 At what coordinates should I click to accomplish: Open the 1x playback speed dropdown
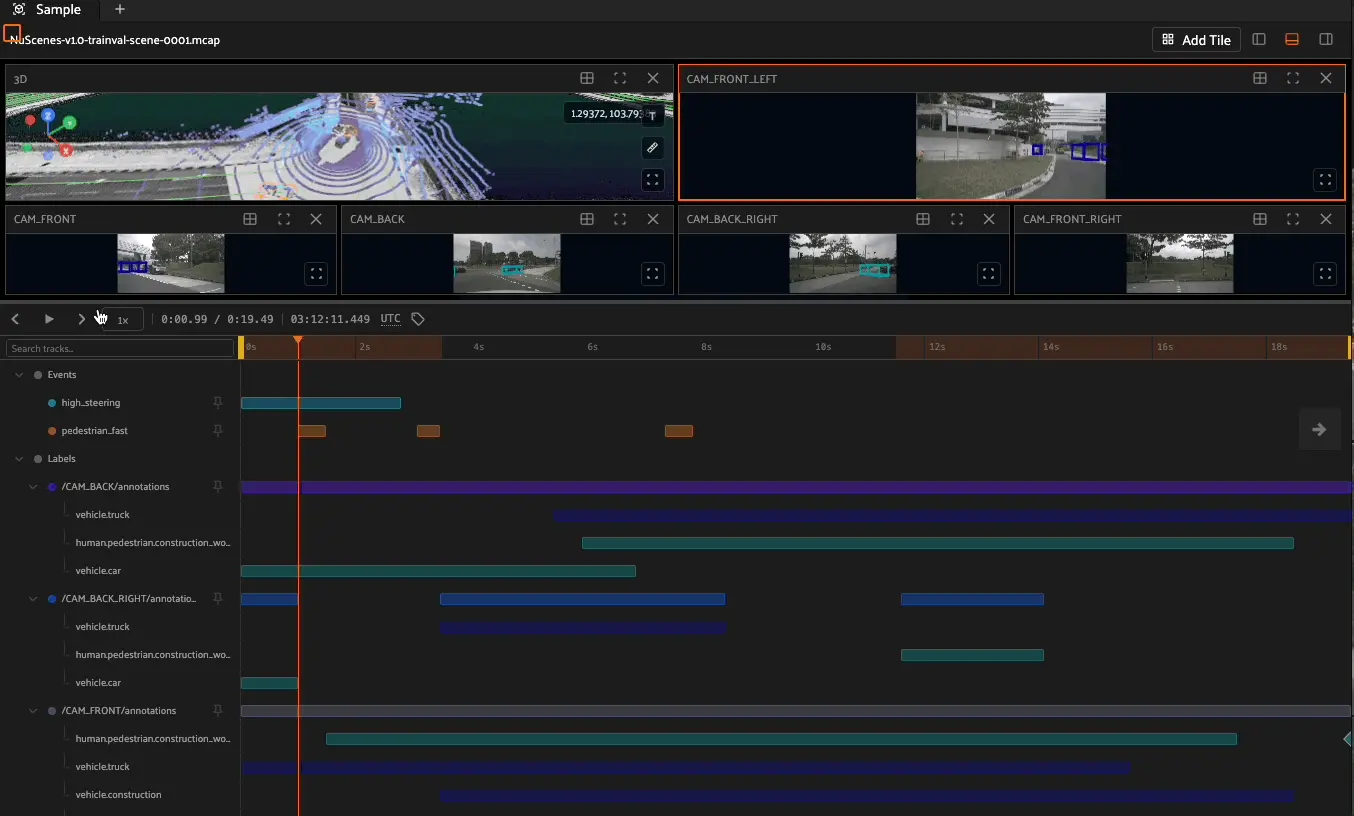[x=123, y=320]
